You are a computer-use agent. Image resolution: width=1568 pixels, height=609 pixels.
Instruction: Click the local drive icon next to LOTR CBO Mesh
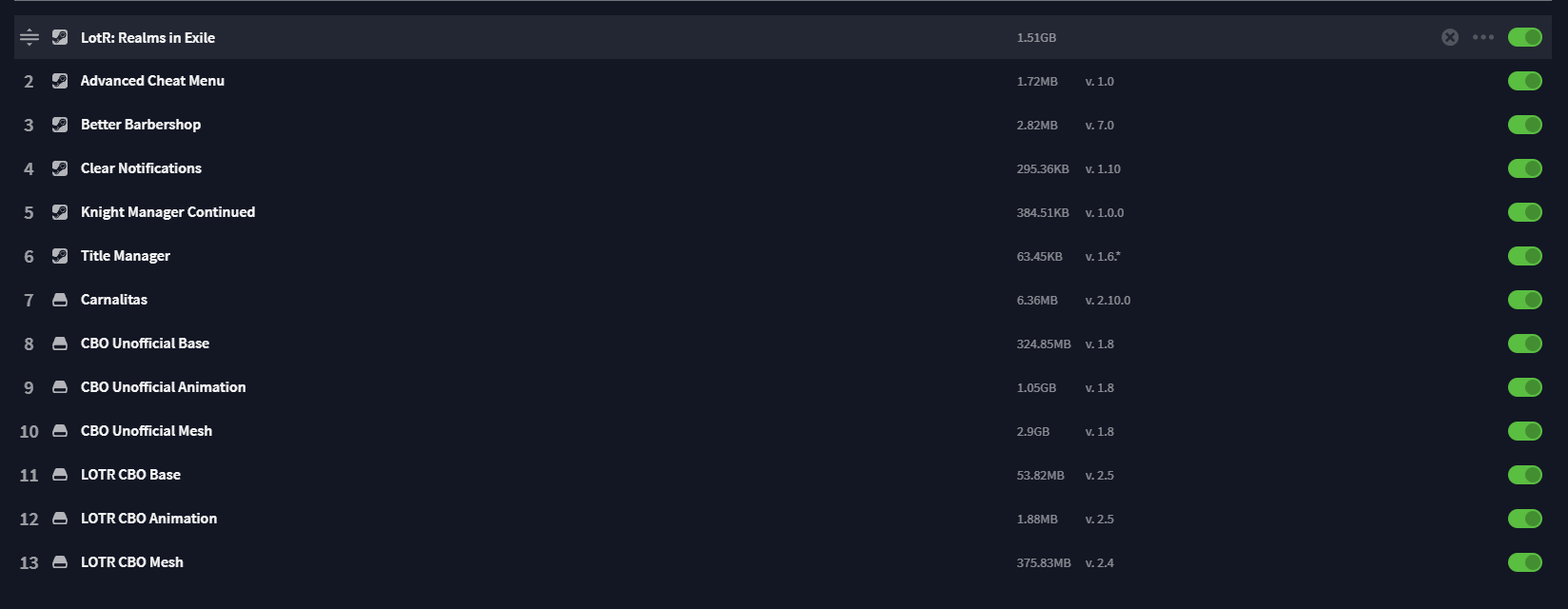pos(60,562)
